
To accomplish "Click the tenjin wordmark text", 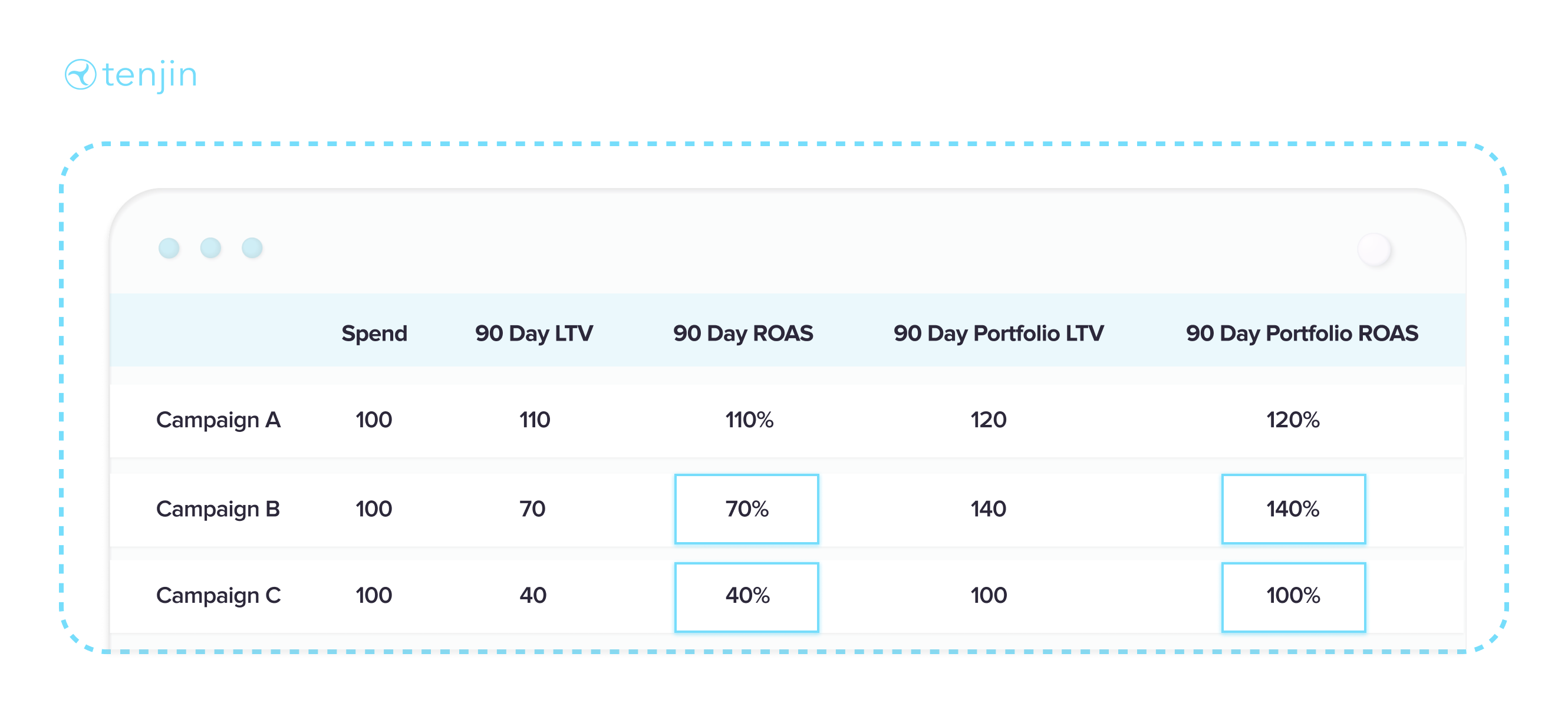I will 150,75.
